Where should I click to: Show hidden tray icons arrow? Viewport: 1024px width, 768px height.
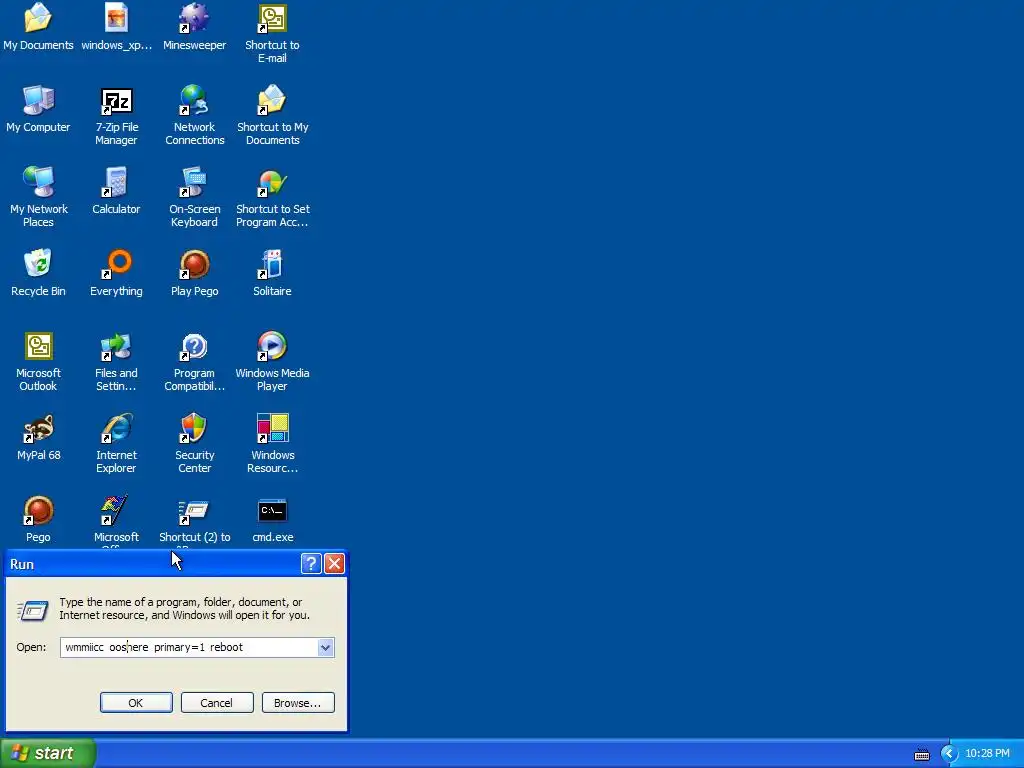pyautogui.click(x=949, y=754)
